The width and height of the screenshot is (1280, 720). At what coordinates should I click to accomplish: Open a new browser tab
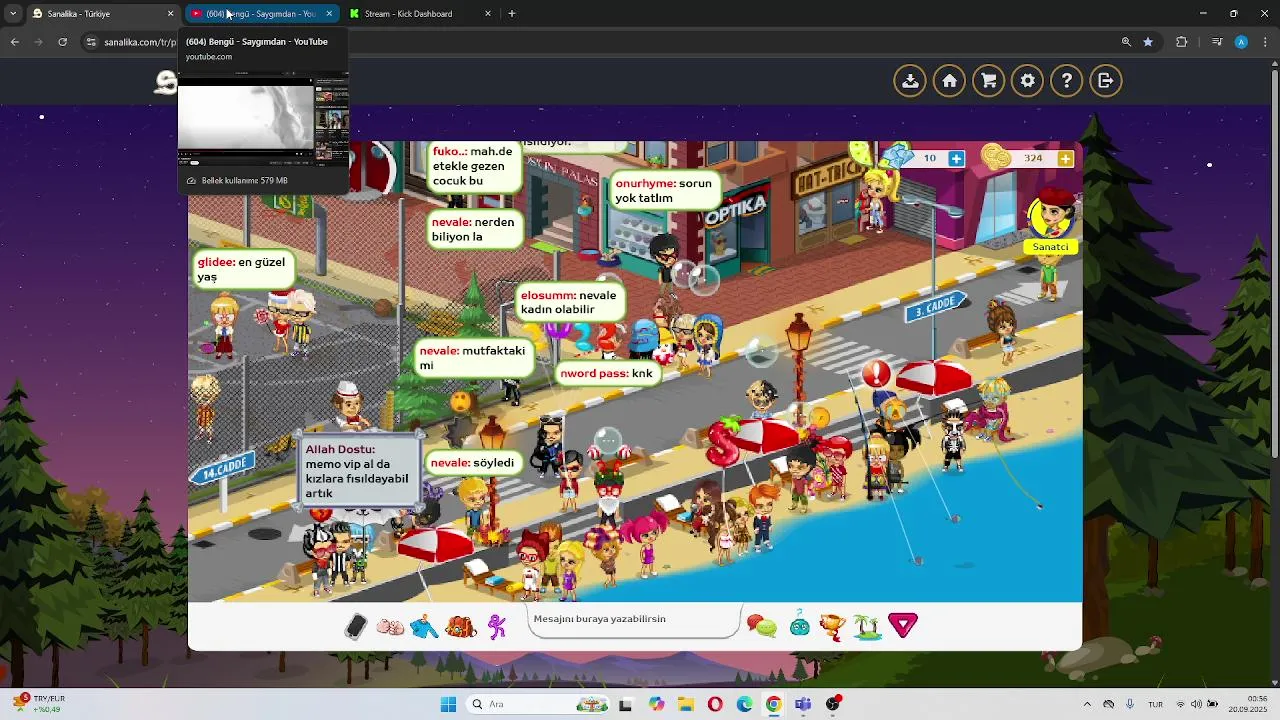[x=512, y=14]
